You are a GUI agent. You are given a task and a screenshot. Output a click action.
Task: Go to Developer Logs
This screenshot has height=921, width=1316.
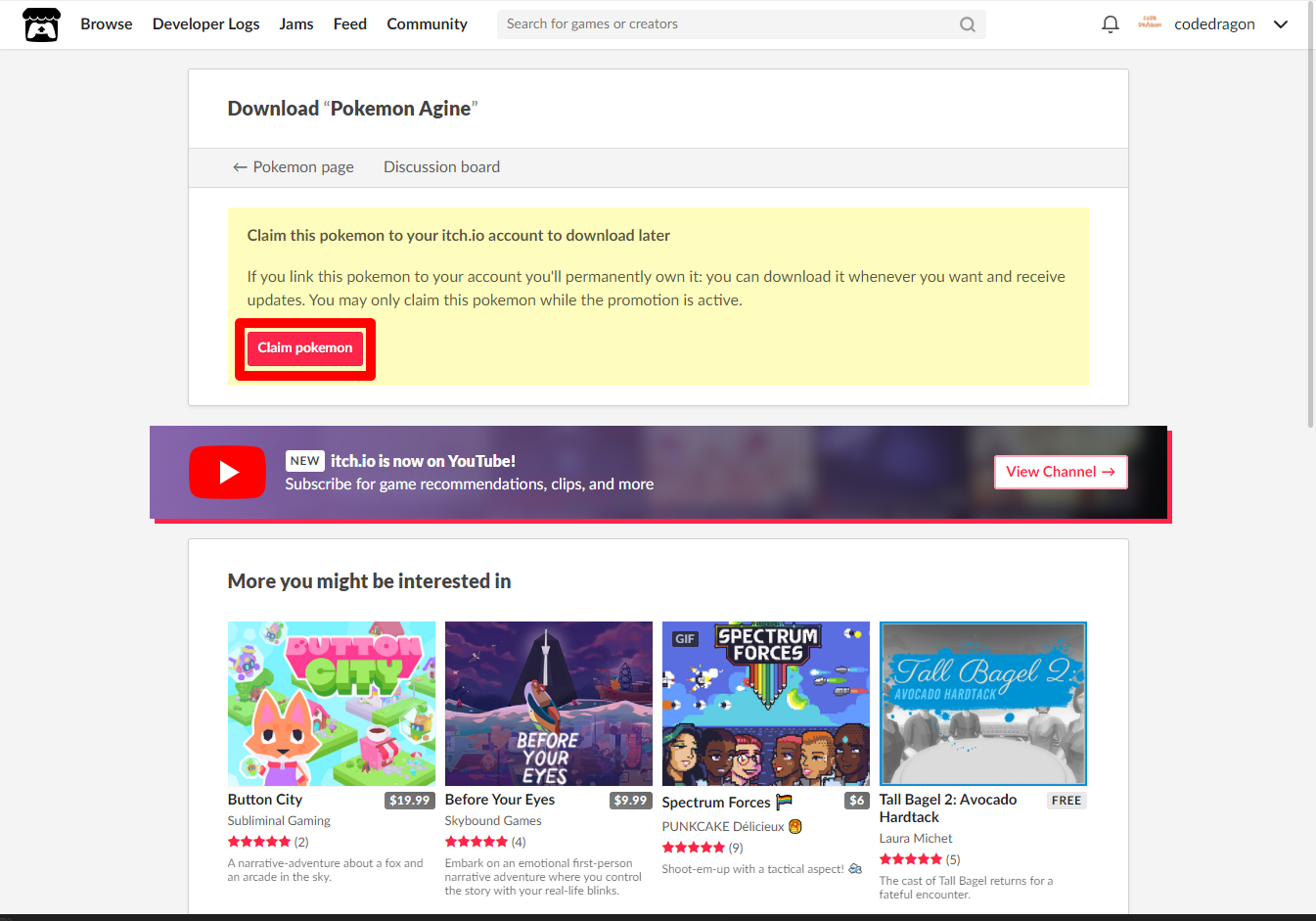206,23
